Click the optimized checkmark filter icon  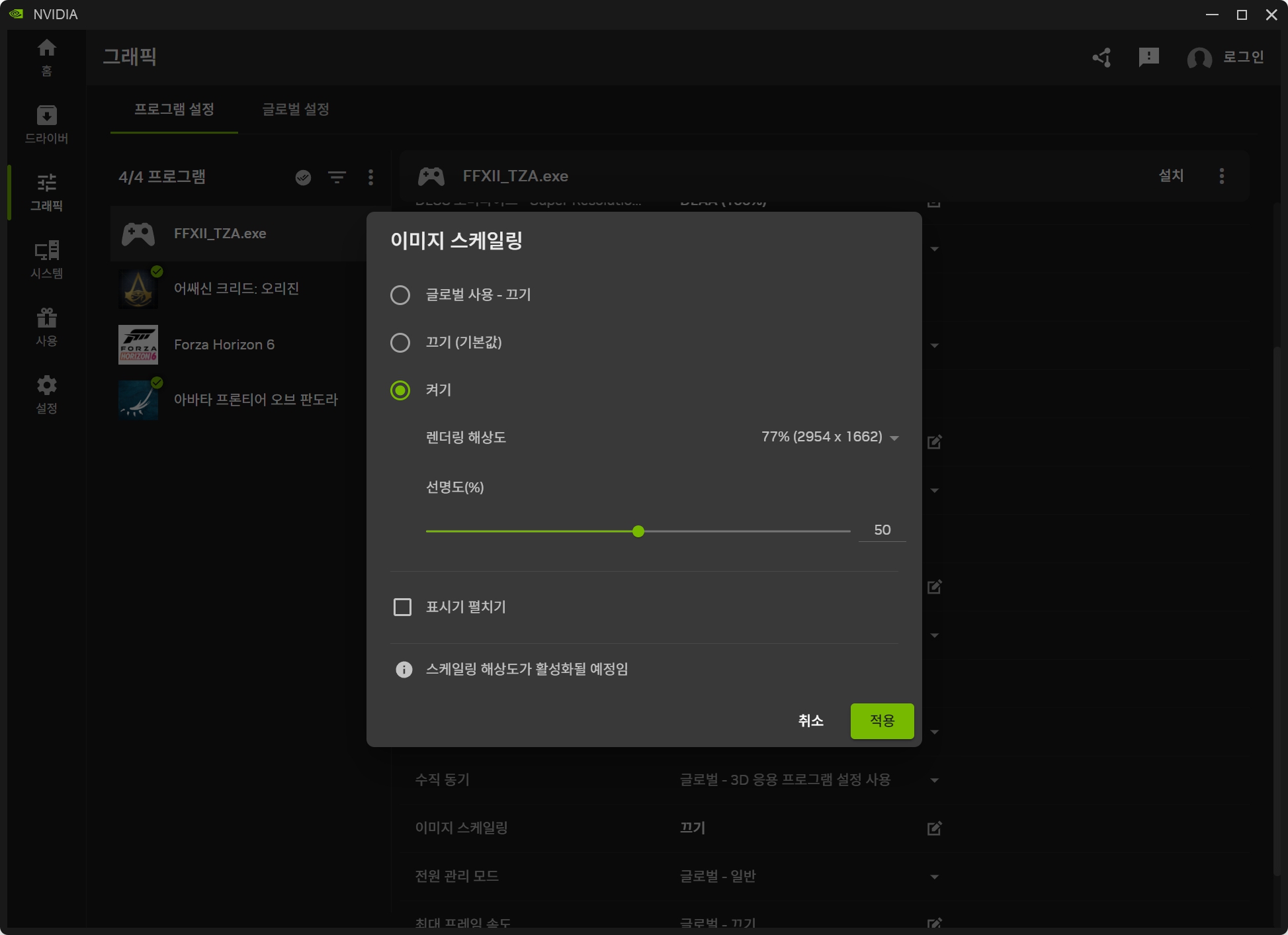click(303, 177)
